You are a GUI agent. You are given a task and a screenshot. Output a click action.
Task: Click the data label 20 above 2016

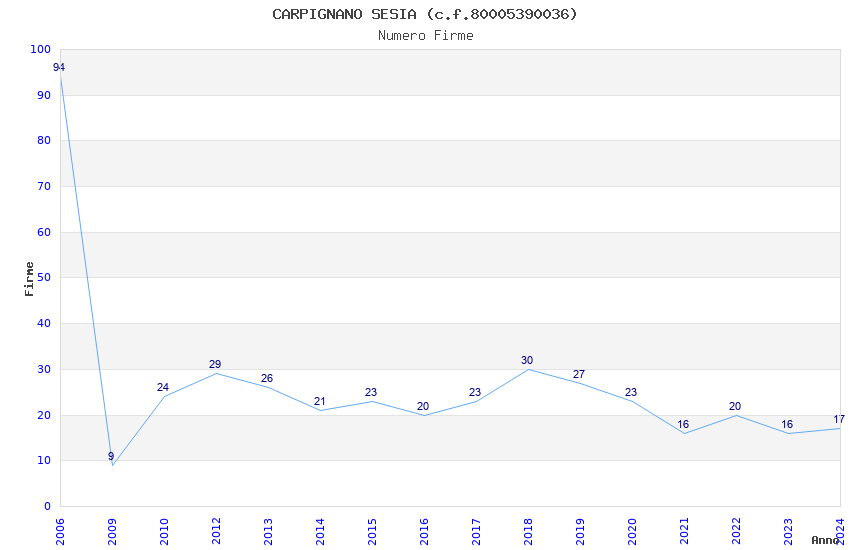[423, 406]
